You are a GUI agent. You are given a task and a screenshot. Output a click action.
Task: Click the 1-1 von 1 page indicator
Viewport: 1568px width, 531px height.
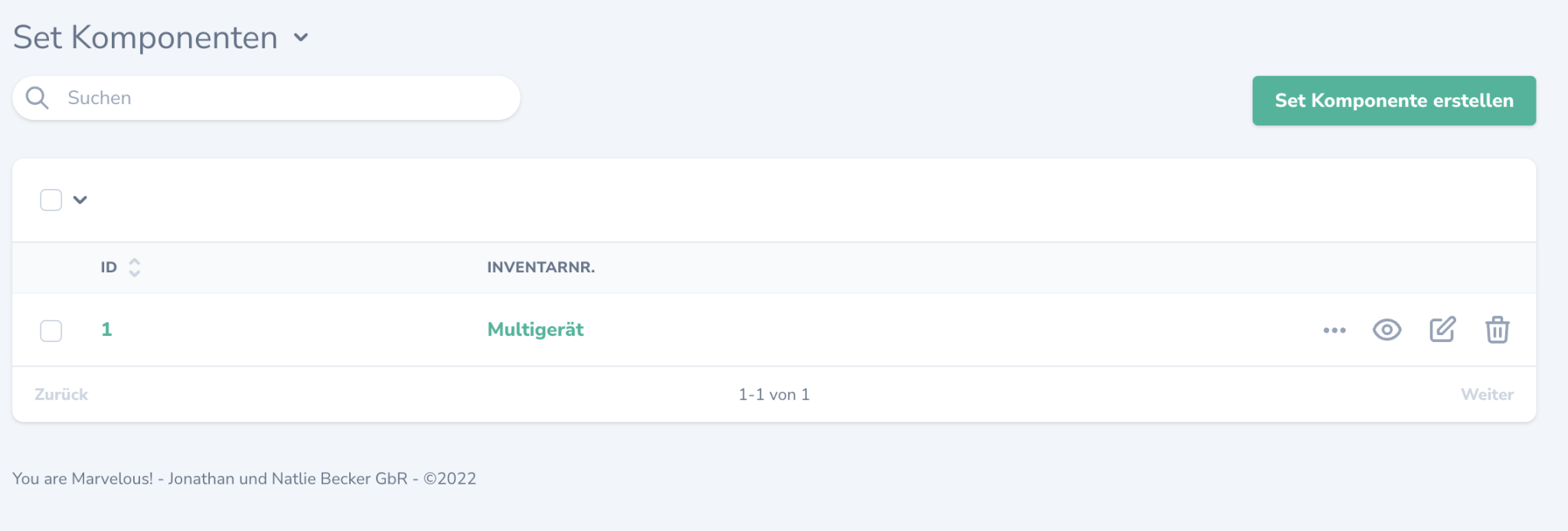click(x=774, y=395)
